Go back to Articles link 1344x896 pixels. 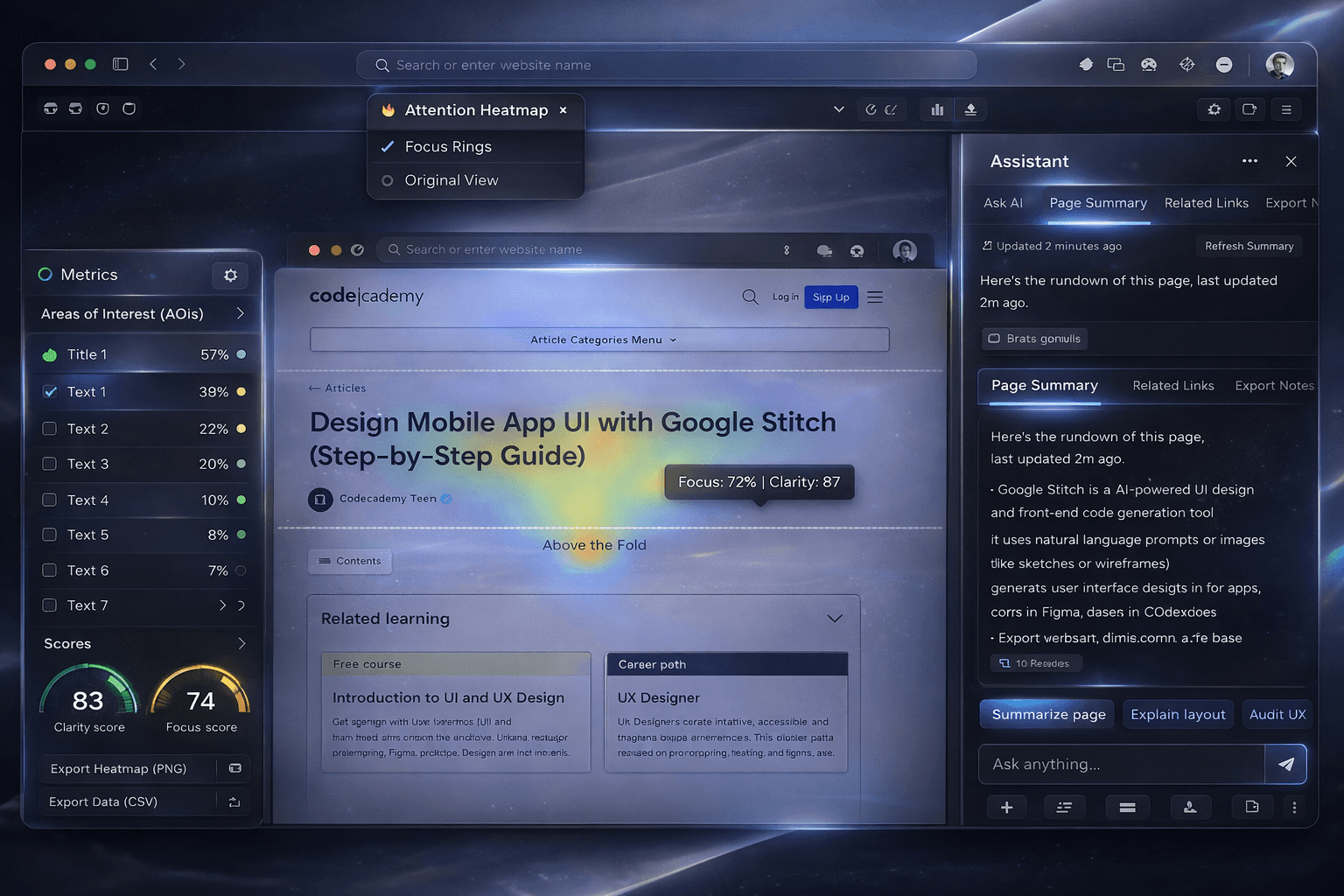337,388
